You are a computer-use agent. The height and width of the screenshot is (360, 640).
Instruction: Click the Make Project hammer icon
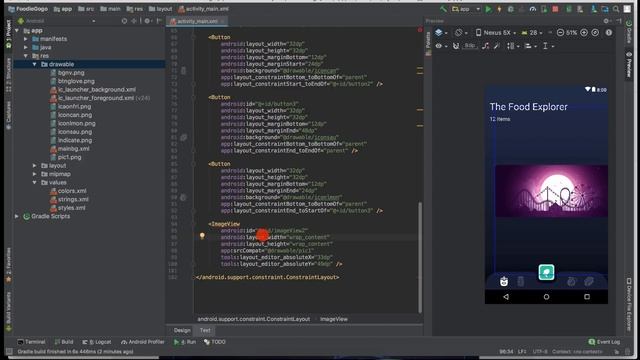tap(443, 9)
